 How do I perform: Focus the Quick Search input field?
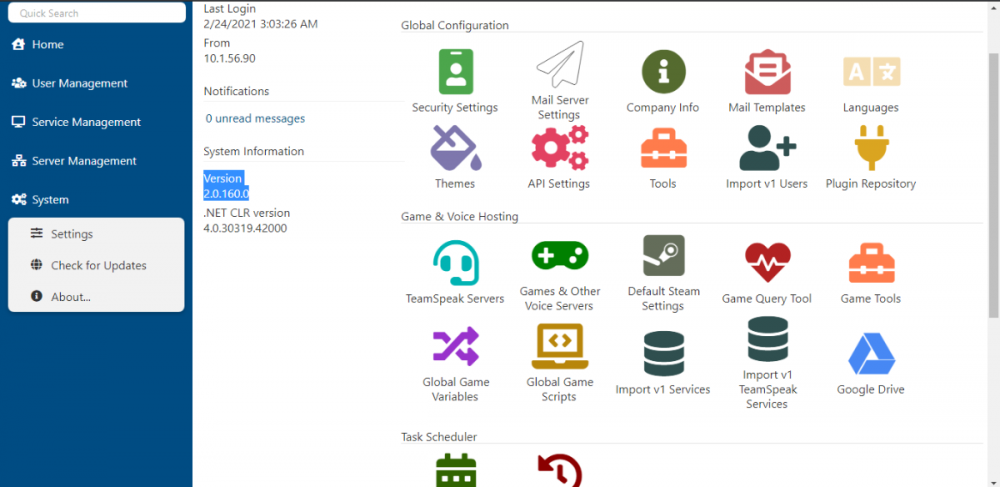click(x=96, y=13)
